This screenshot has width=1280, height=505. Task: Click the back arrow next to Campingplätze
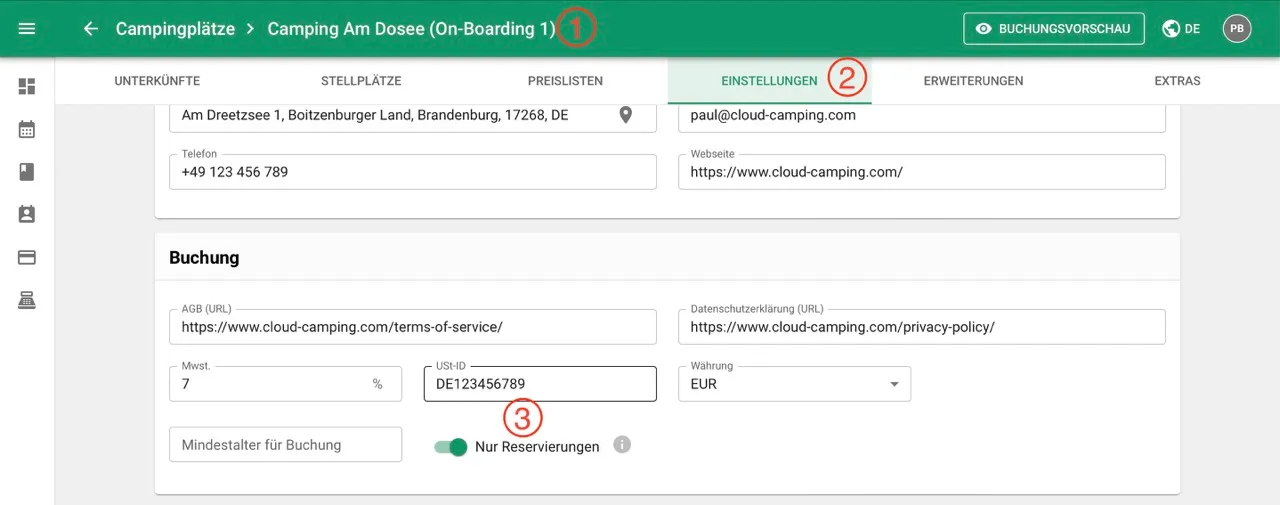click(x=91, y=29)
